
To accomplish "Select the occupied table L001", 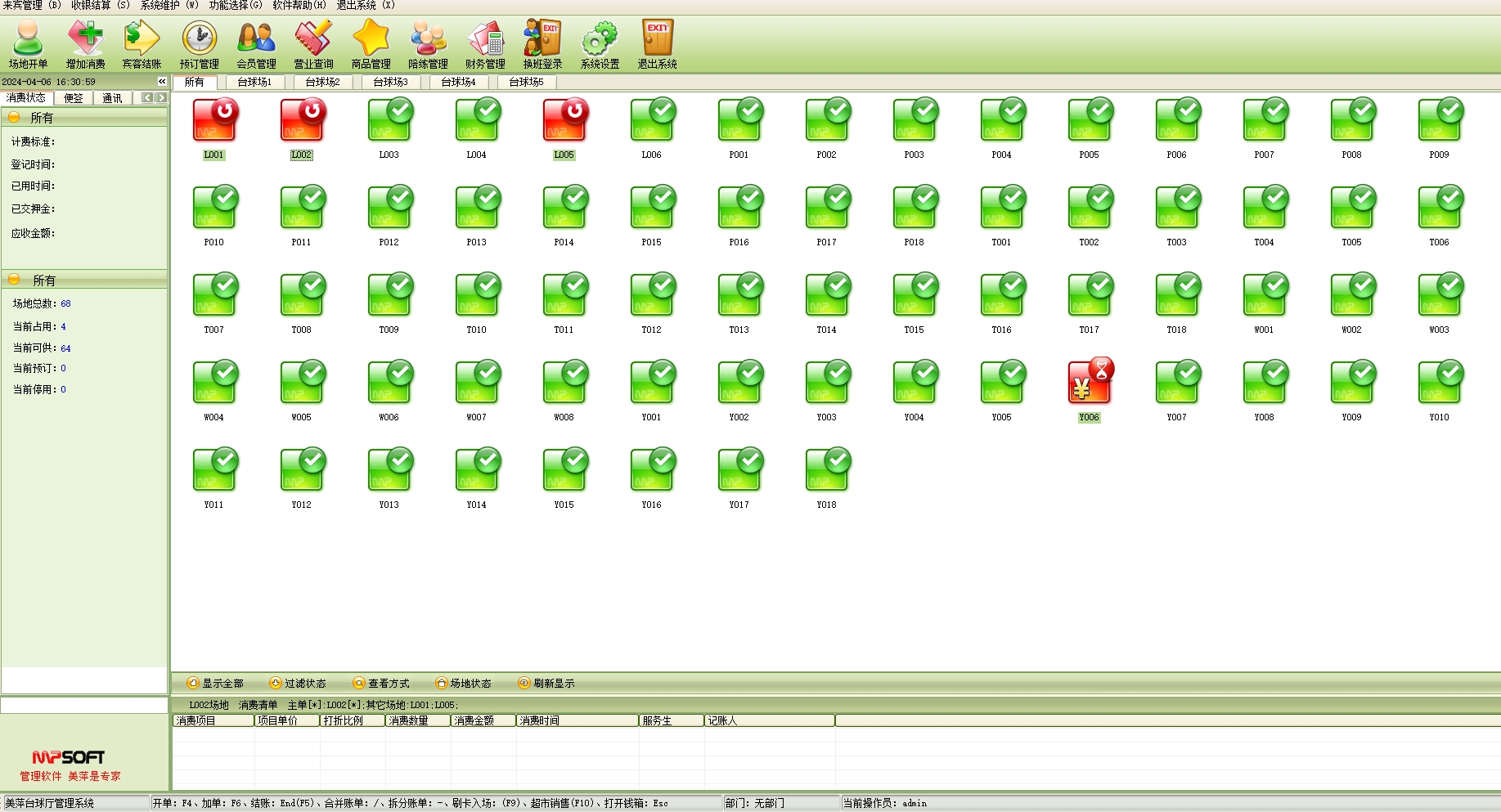I will click(214, 121).
